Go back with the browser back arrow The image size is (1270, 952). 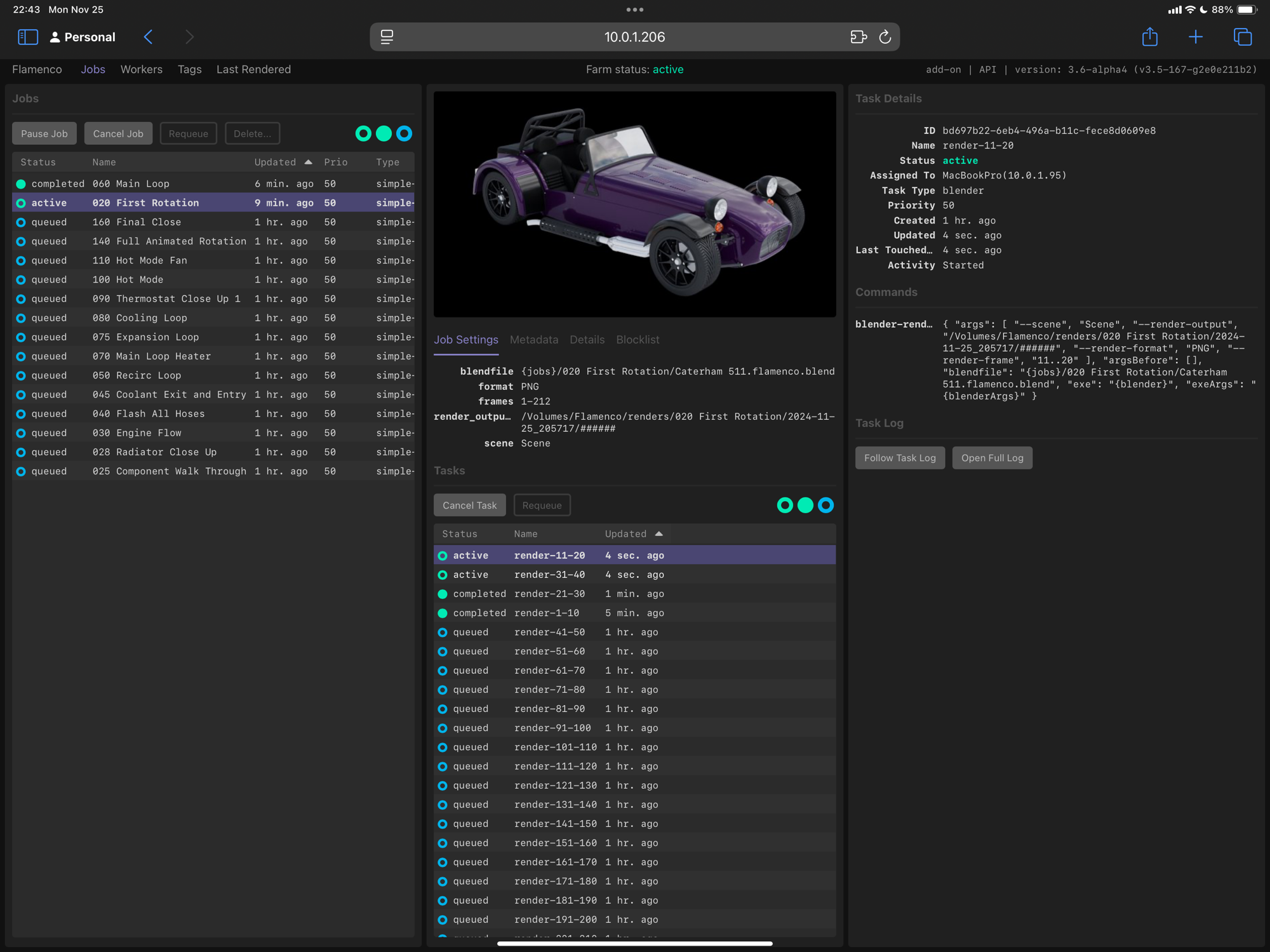pos(148,37)
